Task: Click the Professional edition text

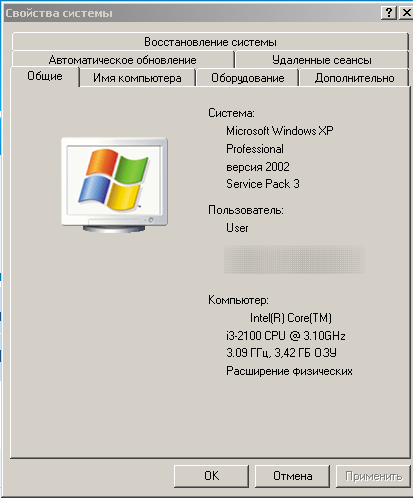Action: [255, 149]
